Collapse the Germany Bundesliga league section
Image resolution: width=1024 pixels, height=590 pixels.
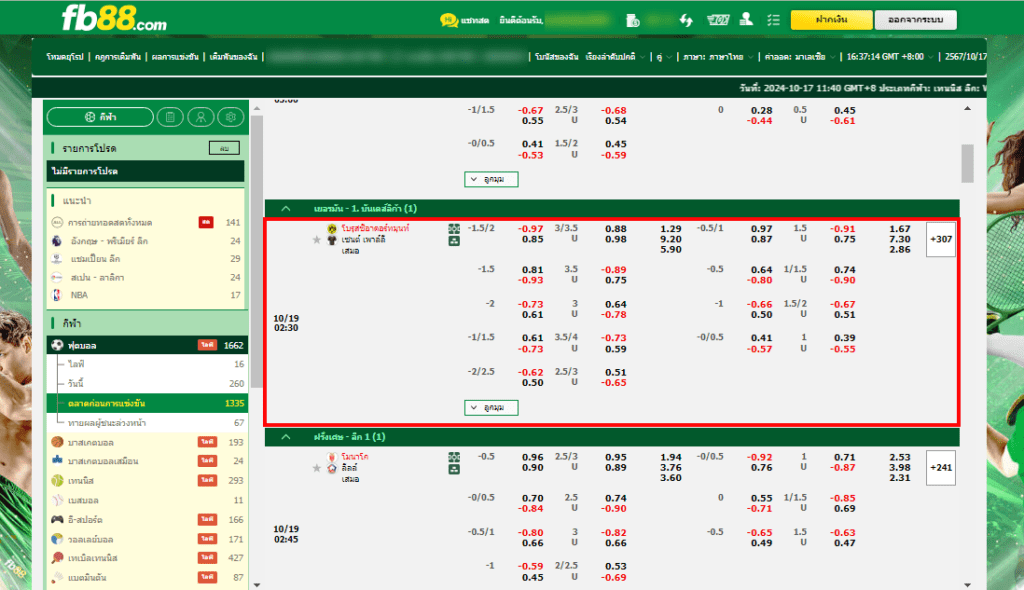(x=285, y=208)
